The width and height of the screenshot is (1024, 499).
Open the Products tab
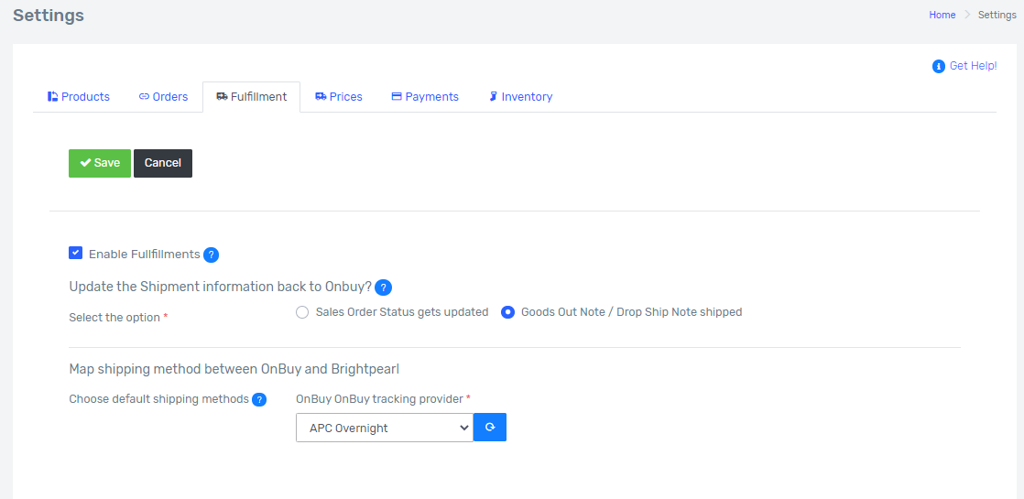[78, 97]
